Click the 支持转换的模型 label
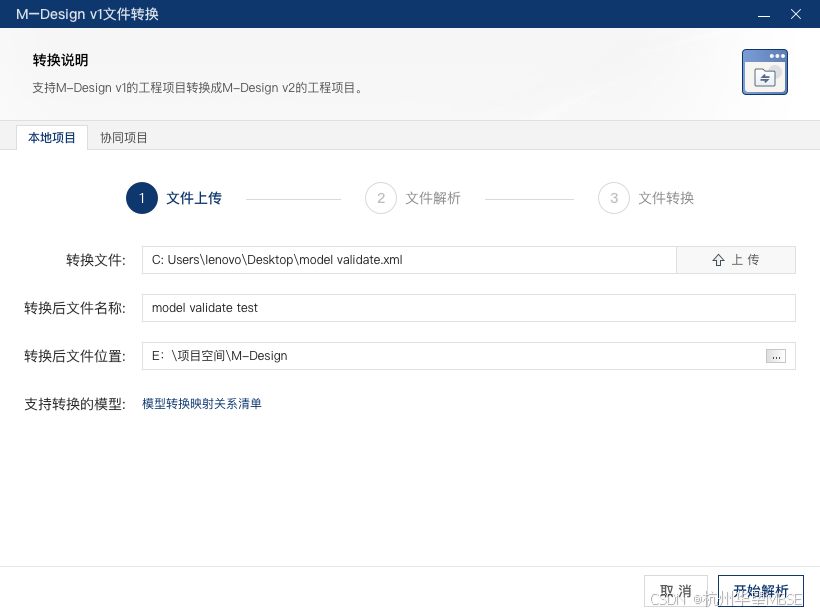This screenshot has height=615, width=820. tap(75, 404)
